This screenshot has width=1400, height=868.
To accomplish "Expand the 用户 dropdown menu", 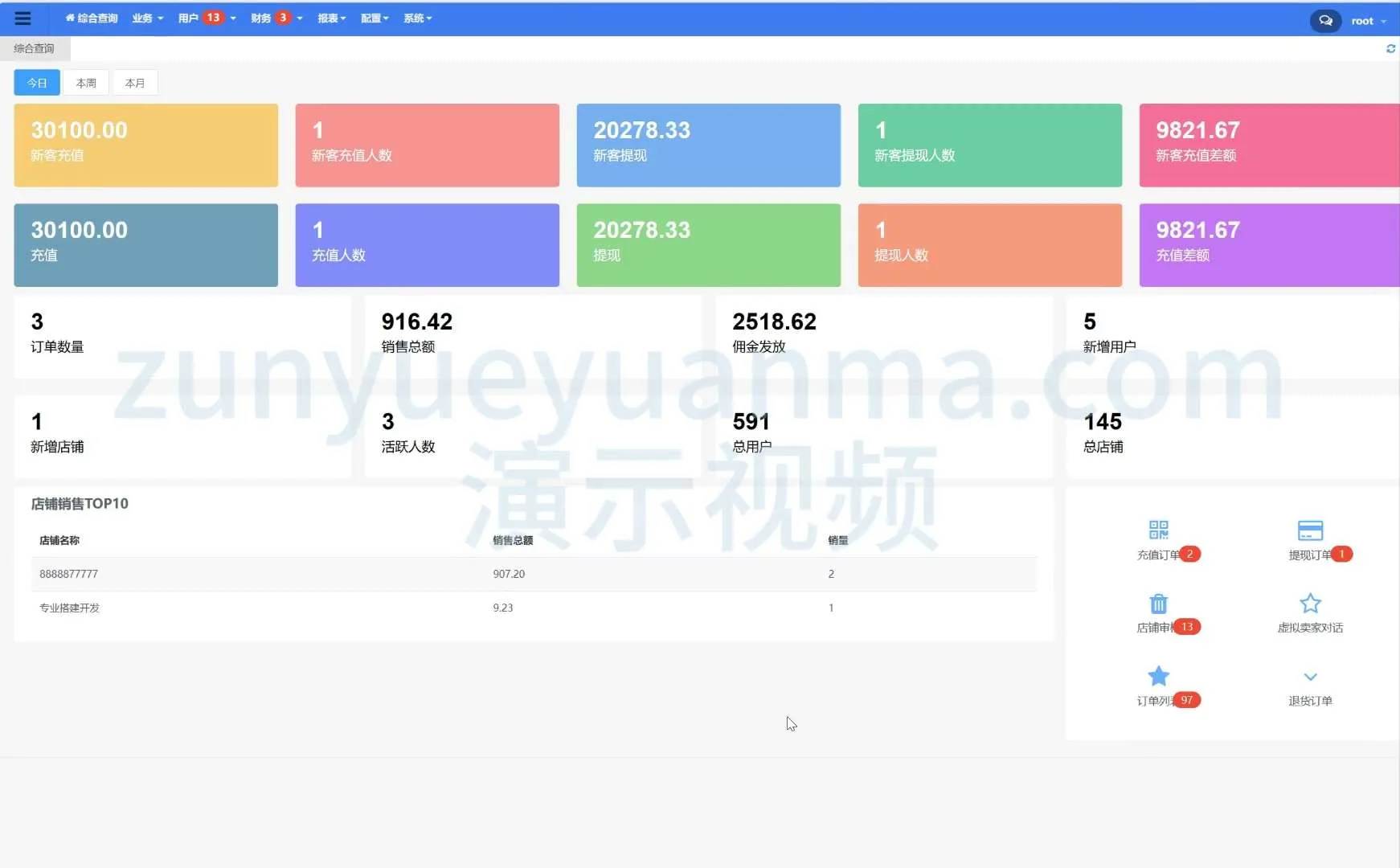I will [207, 18].
